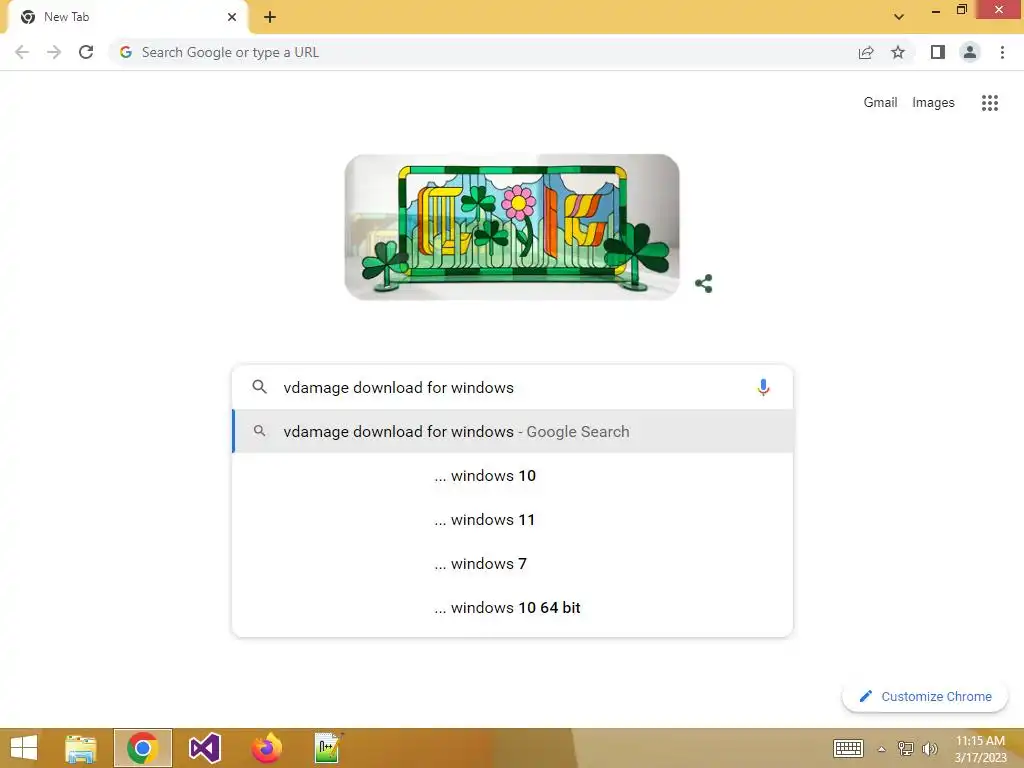Viewport: 1024px width, 768px height.
Task: Click the Chrome taskbar icon
Action: (143, 748)
